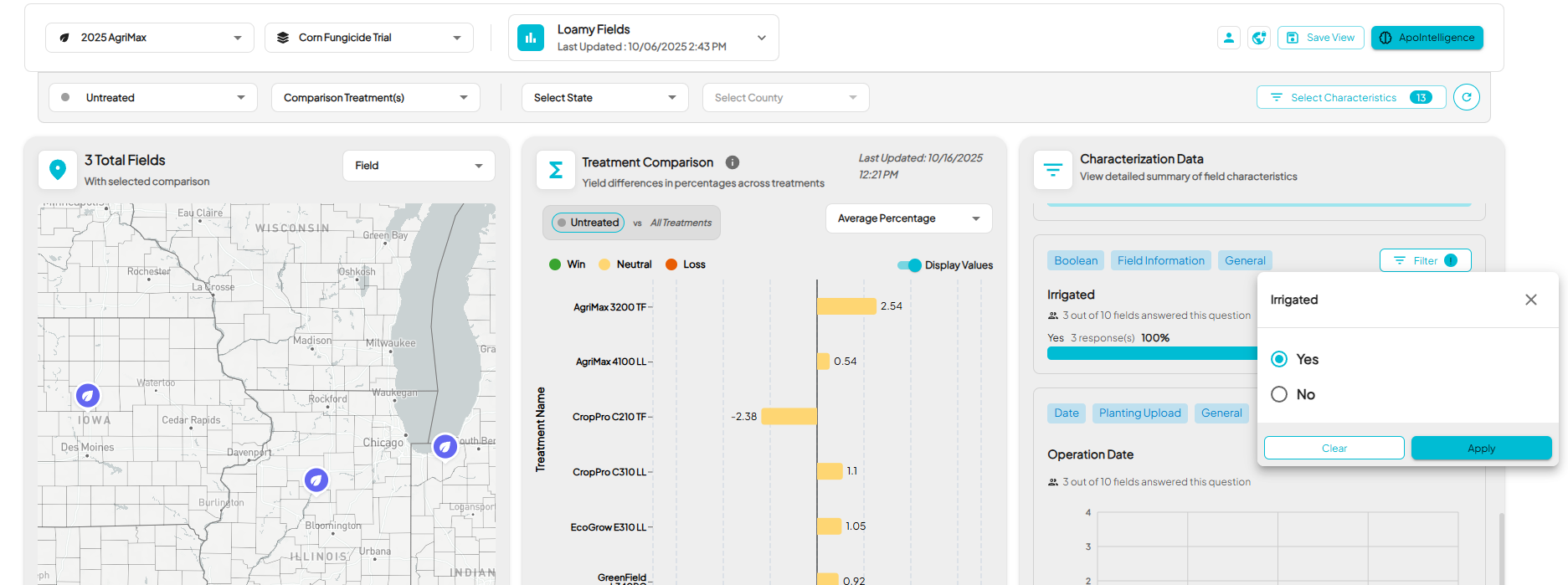Select the No radio option
Screen dimensions: 1568x585
1279,394
